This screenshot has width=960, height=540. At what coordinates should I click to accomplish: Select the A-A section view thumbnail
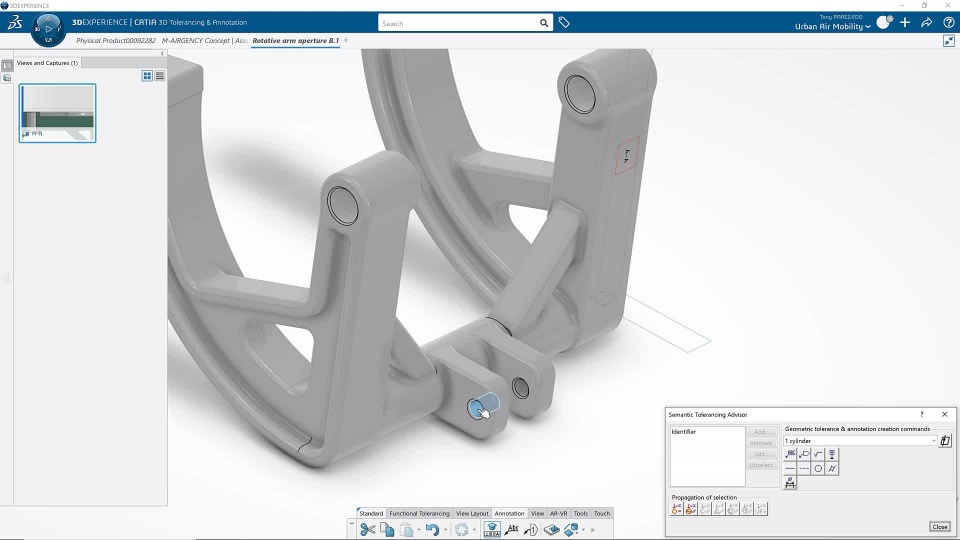click(58, 113)
